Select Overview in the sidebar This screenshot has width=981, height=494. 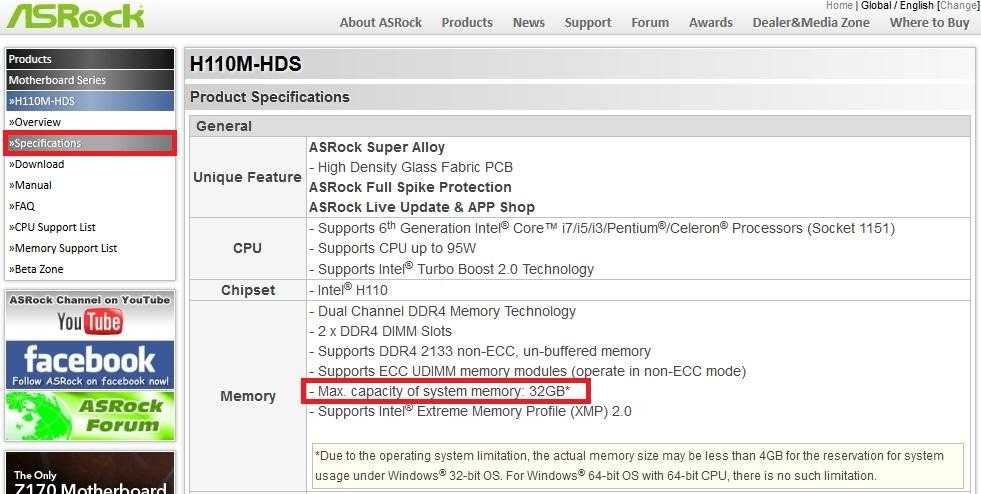(37, 122)
